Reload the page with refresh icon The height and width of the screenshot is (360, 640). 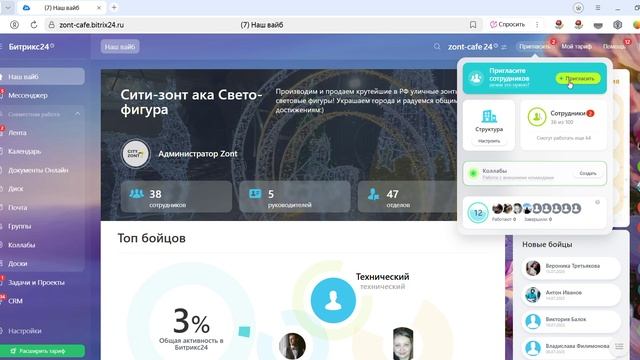(x=34, y=25)
